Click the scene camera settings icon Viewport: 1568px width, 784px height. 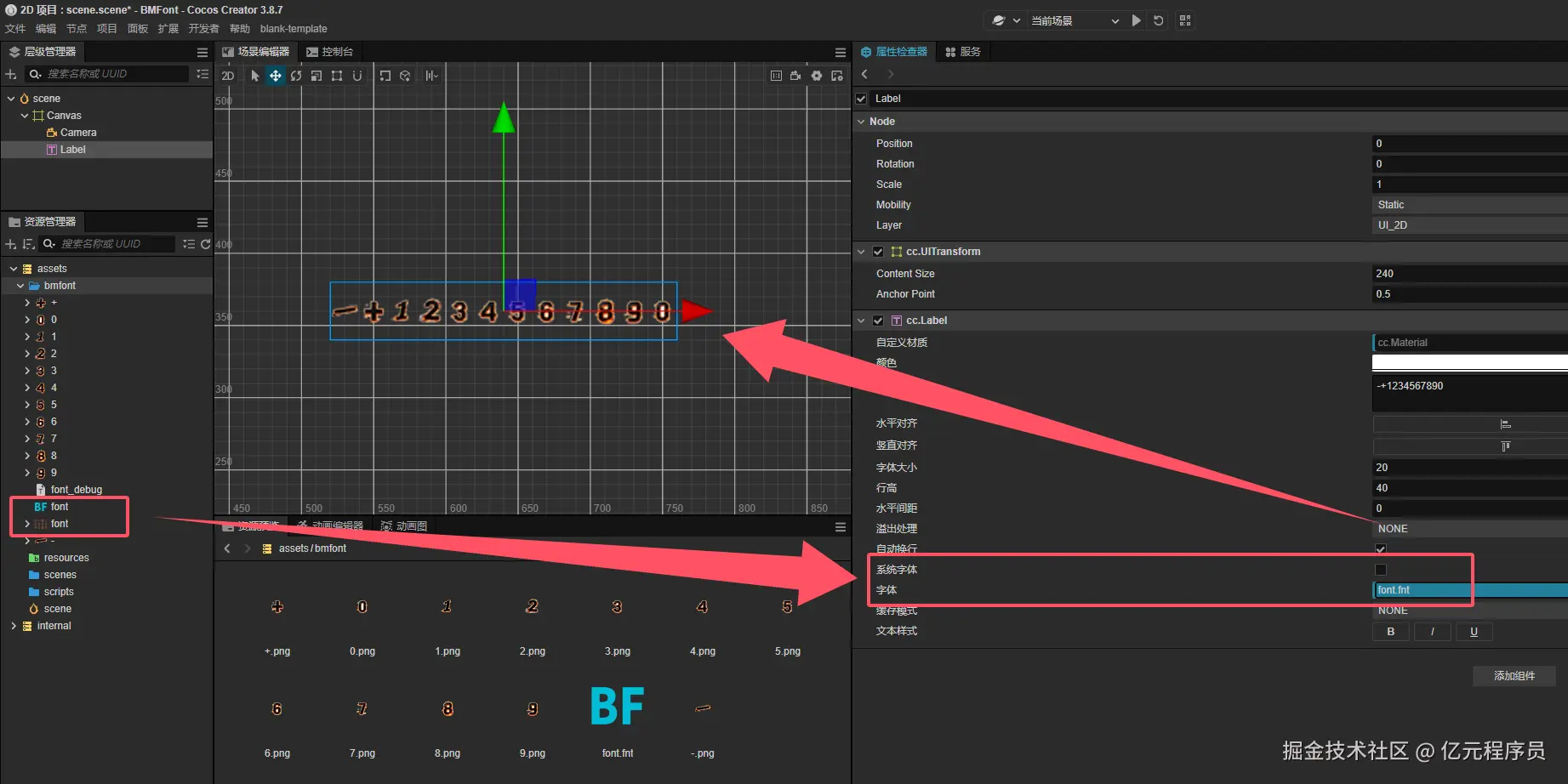pos(795,76)
